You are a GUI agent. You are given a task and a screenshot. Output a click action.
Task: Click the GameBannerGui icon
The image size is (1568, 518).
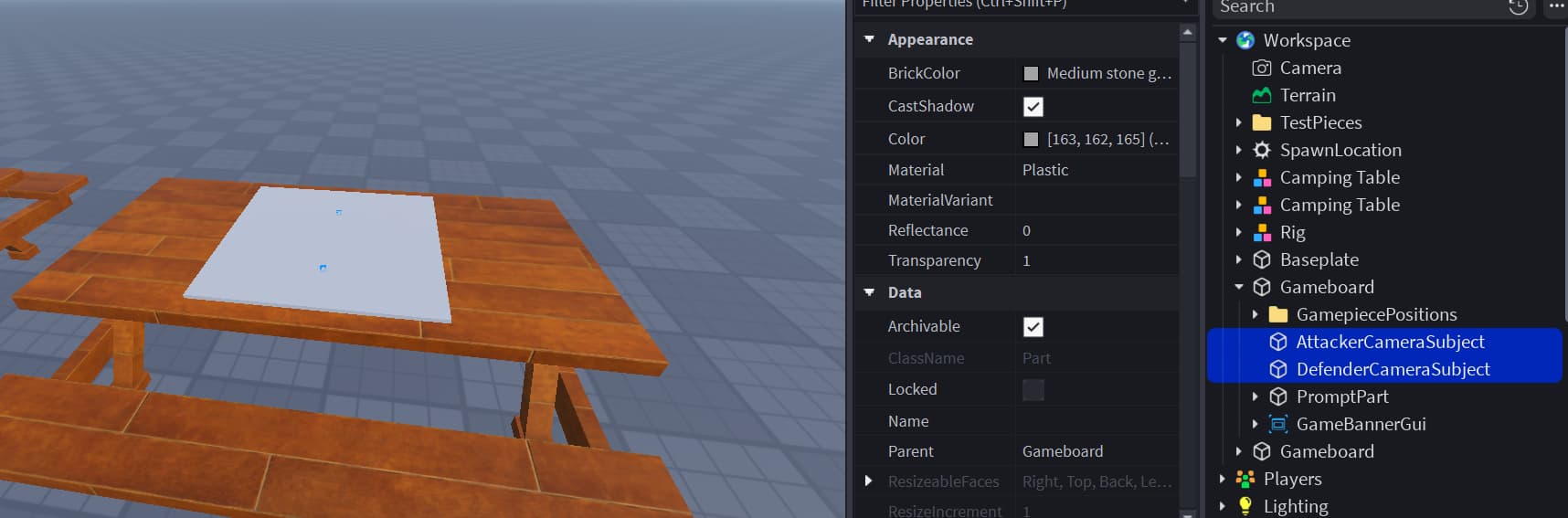[1278, 424]
